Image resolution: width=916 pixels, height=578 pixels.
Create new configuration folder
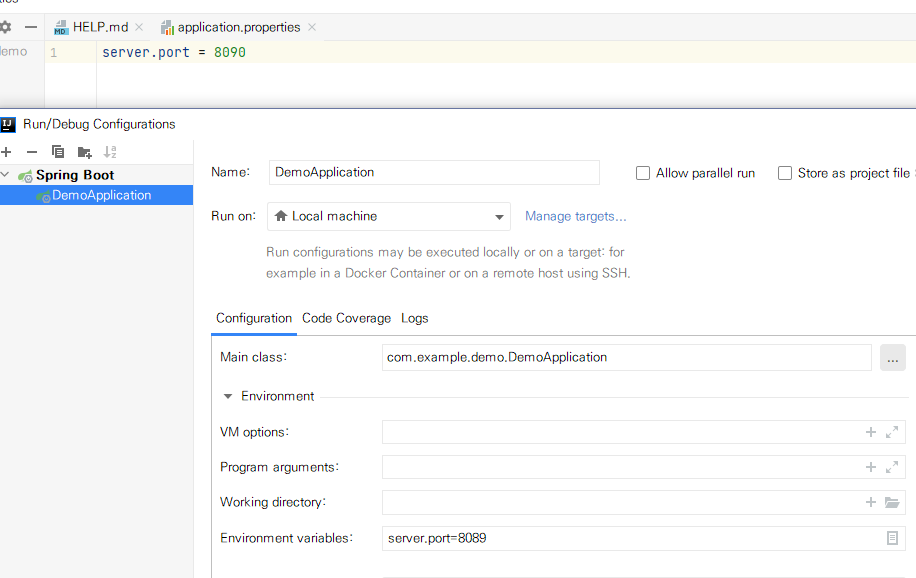tap(85, 153)
